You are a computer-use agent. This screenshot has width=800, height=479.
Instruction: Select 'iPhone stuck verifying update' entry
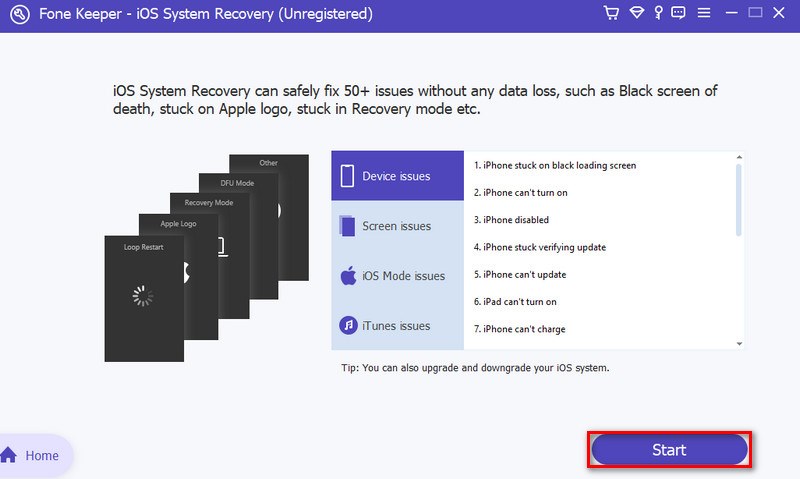[540, 247]
